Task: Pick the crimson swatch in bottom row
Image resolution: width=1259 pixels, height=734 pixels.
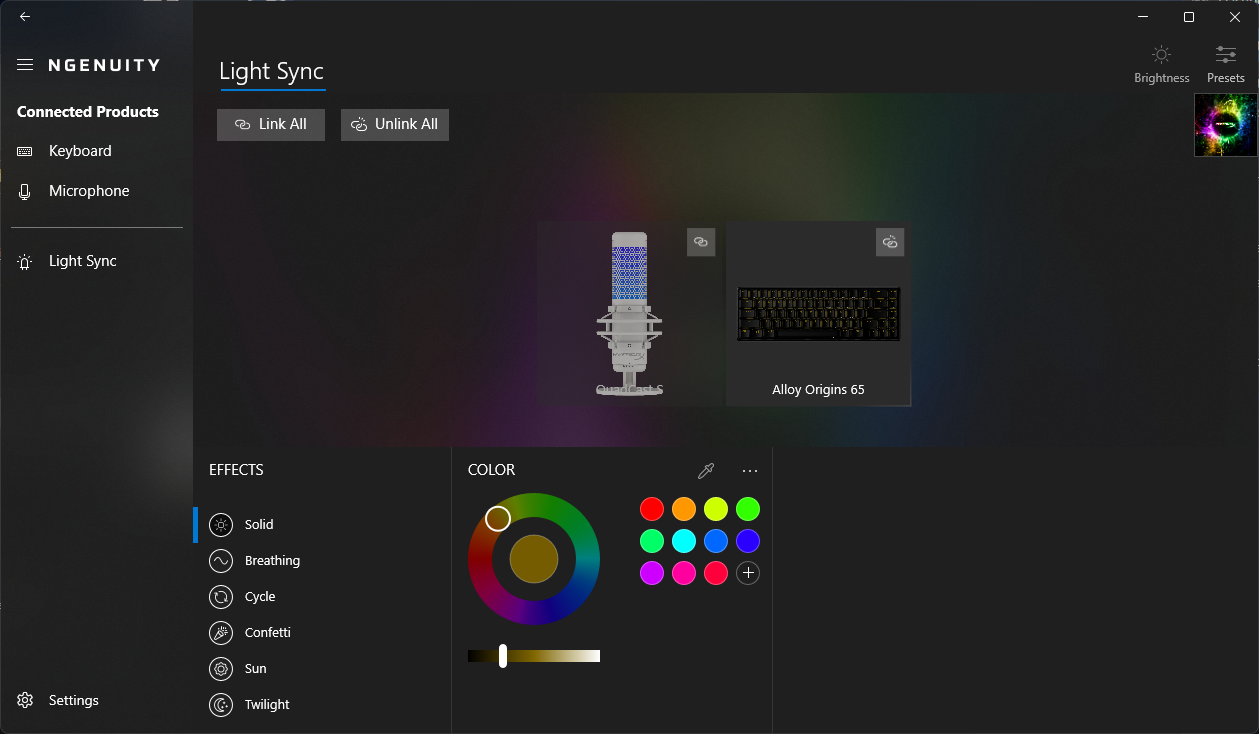Action: point(716,573)
